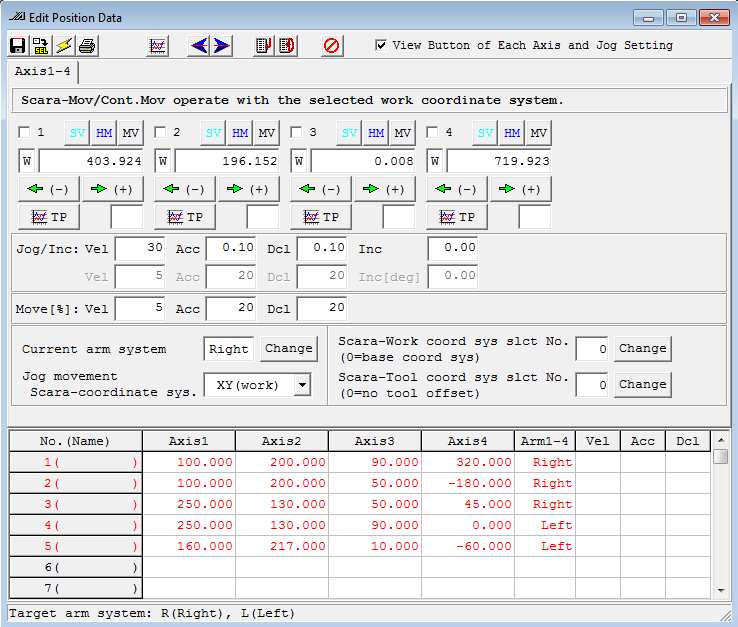The width and height of the screenshot is (738, 627).
Task: Check the axis 2 checkbox
Action: click(160, 132)
